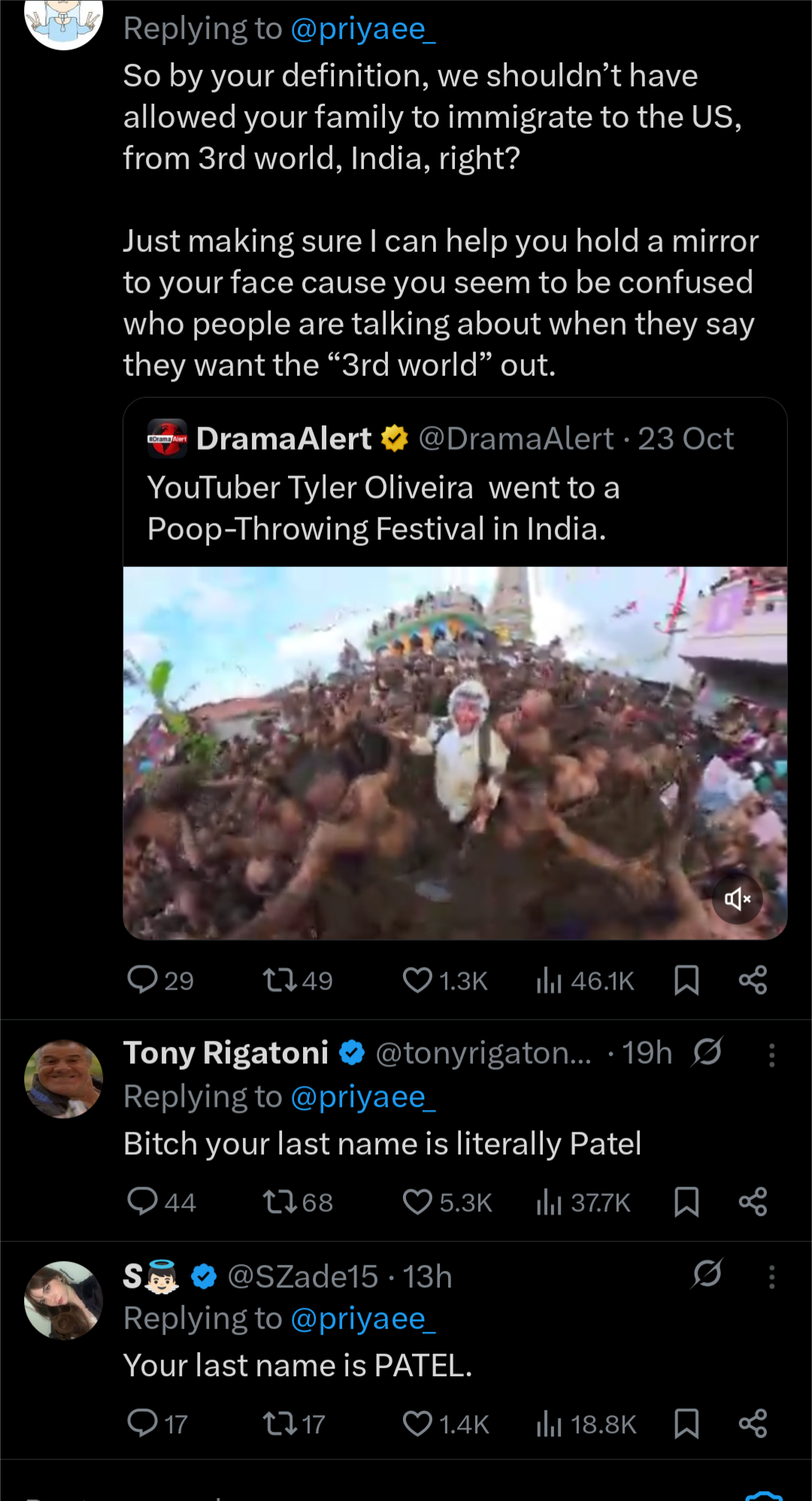The image size is (812, 1501).
Task: View Tony Rigatoni's profile picture
Action: coord(64,1078)
